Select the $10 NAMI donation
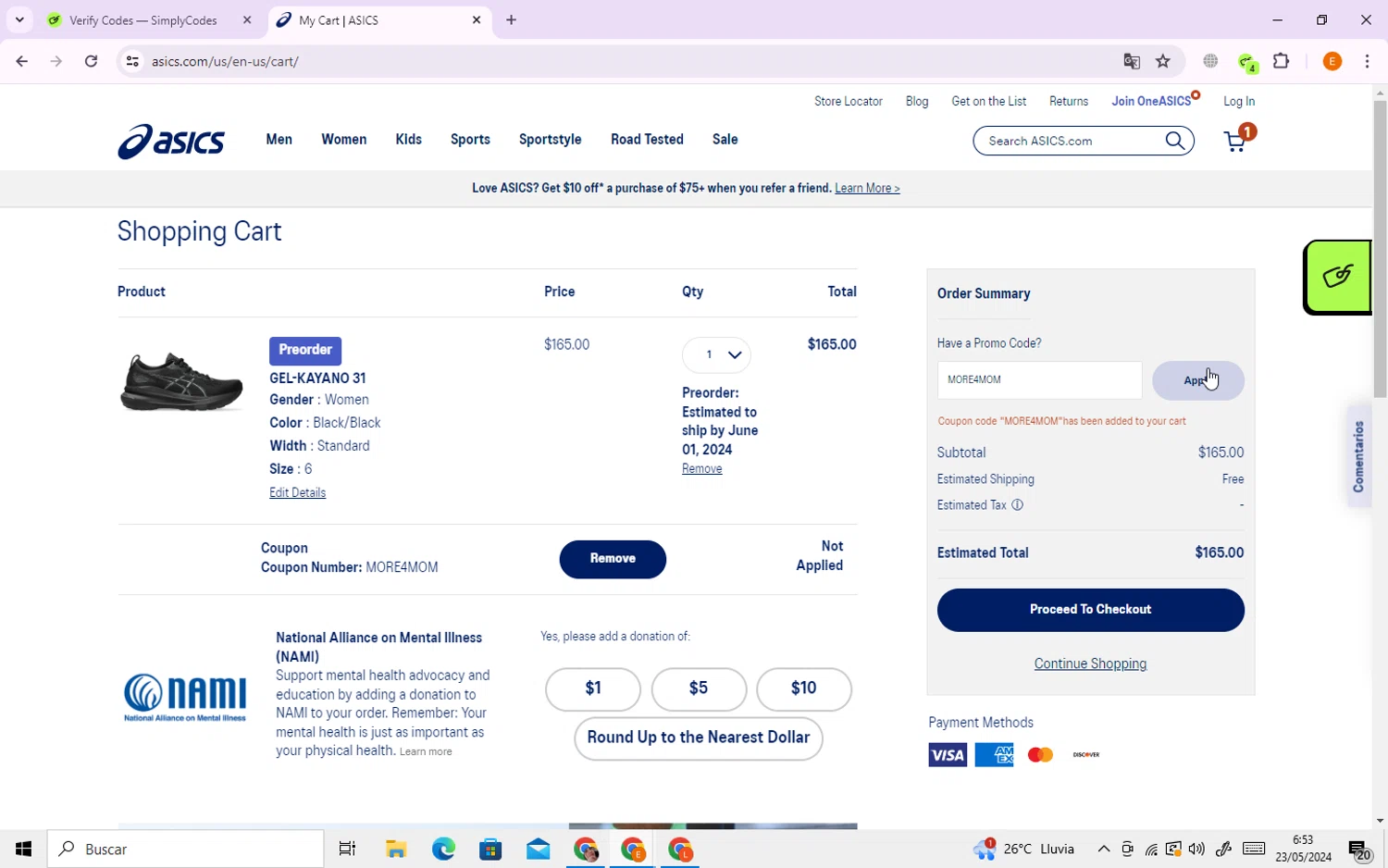The height and width of the screenshot is (868, 1388). (804, 689)
